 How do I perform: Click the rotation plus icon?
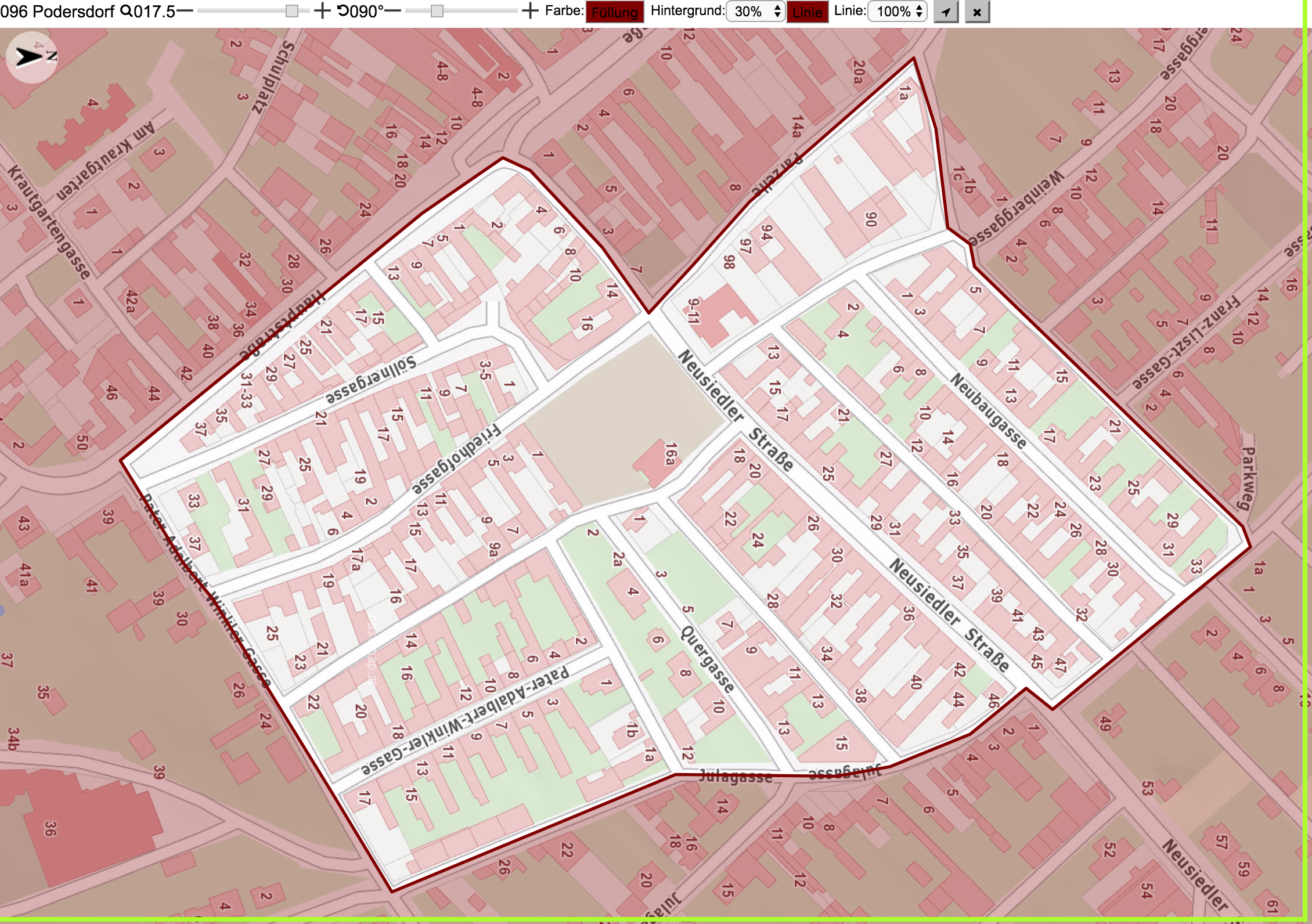click(530, 10)
